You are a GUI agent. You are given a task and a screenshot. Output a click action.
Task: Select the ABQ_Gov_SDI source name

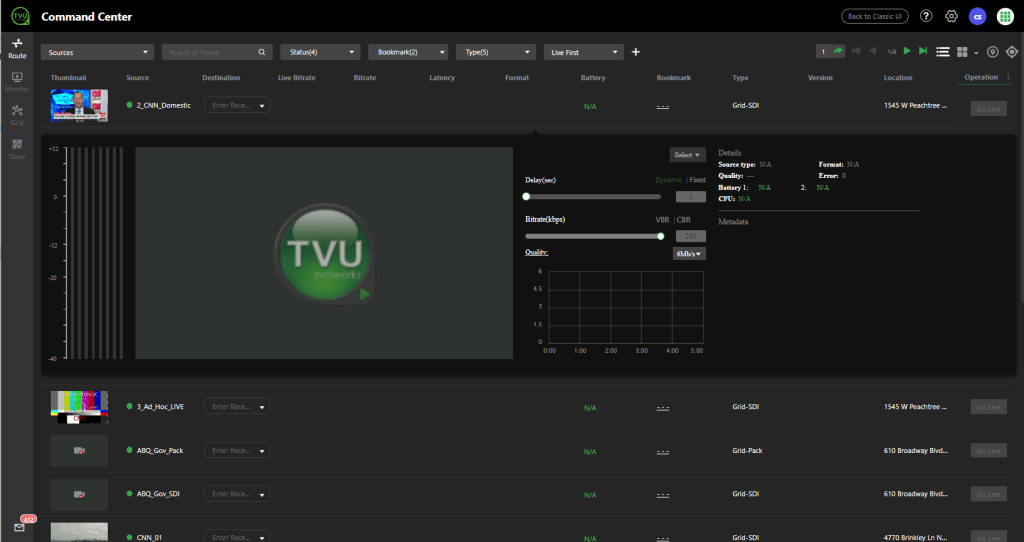[158, 494]
